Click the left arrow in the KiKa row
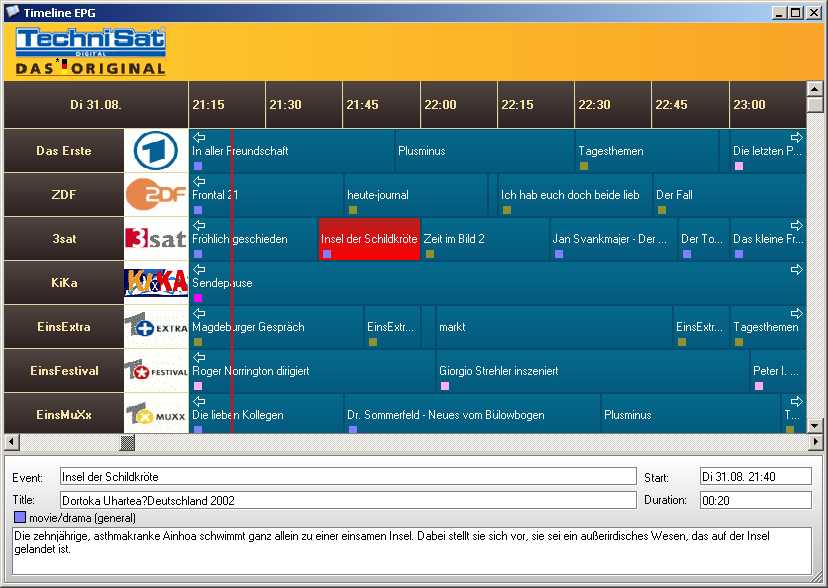This screenshot has height=588, width=828. (x=199, y=269)
